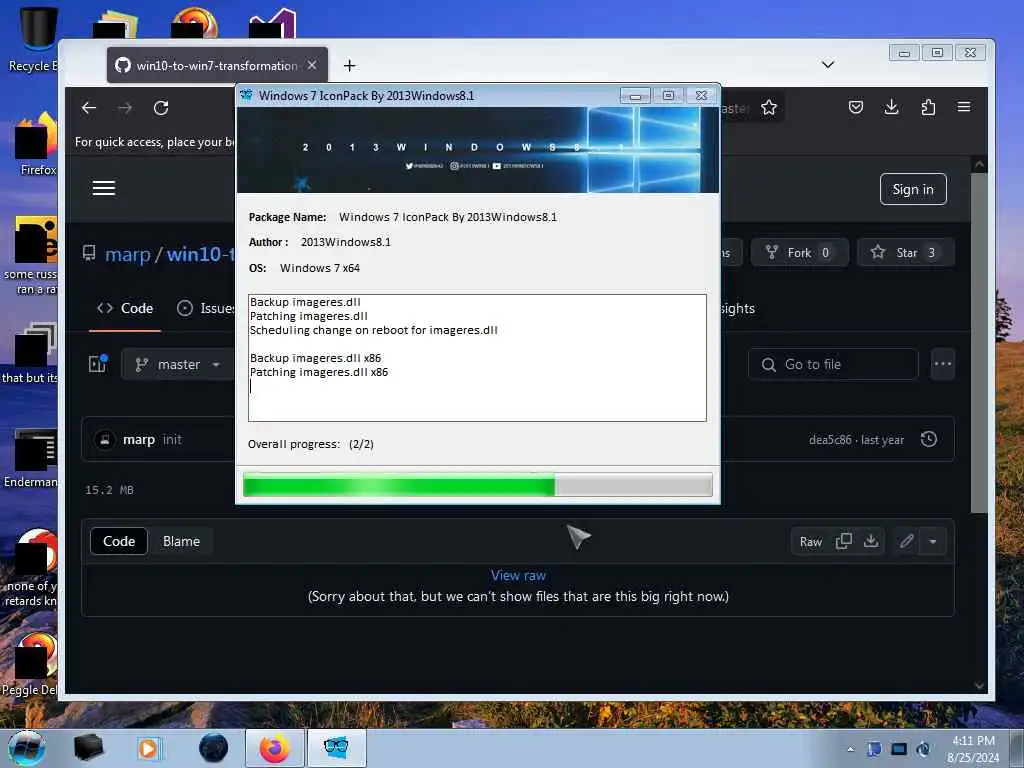Open a new Firefox tab
This screenshot has width=1024, height=768.
349,65
